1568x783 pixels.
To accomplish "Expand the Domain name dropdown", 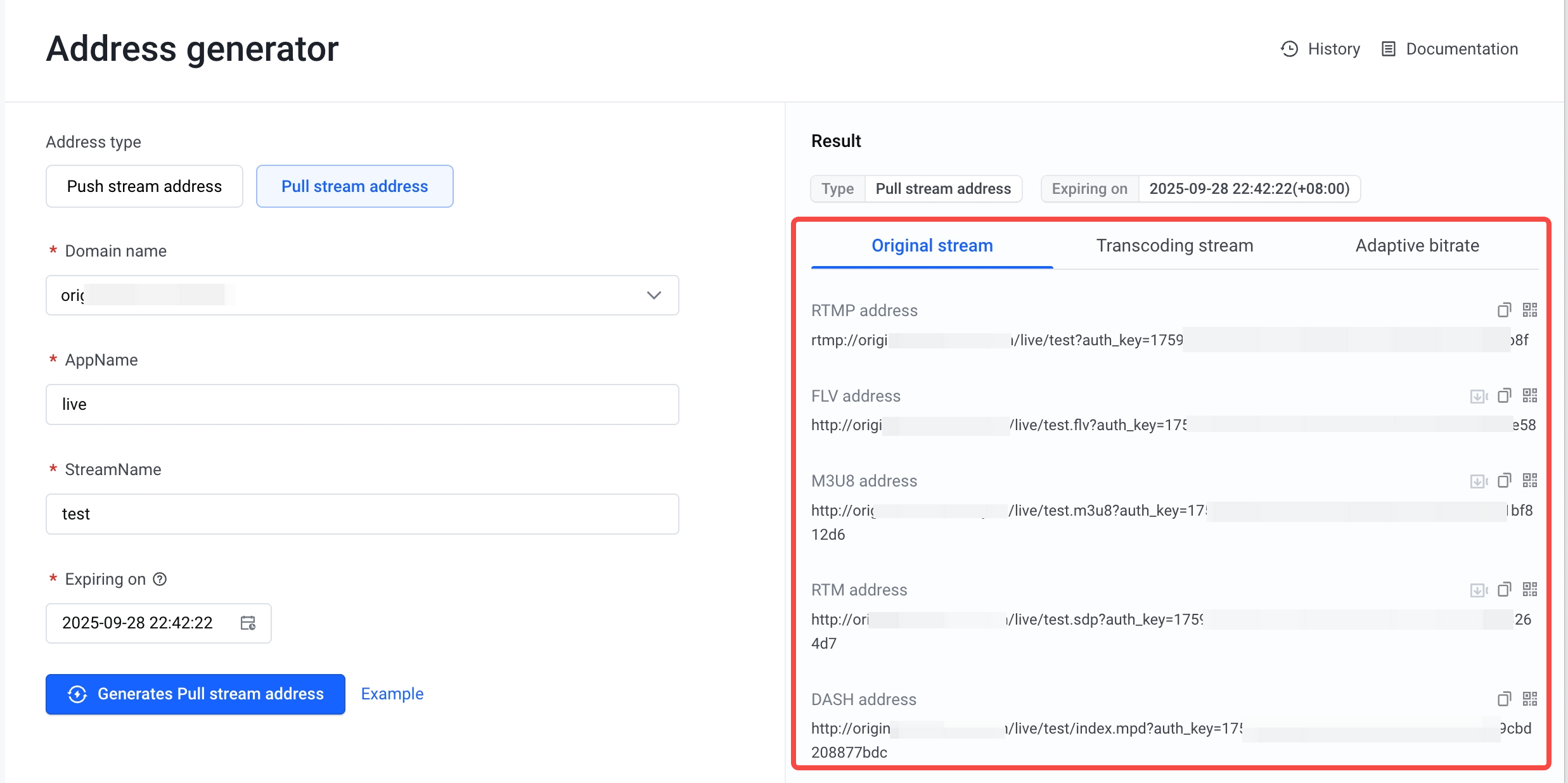I will (653, 295).
